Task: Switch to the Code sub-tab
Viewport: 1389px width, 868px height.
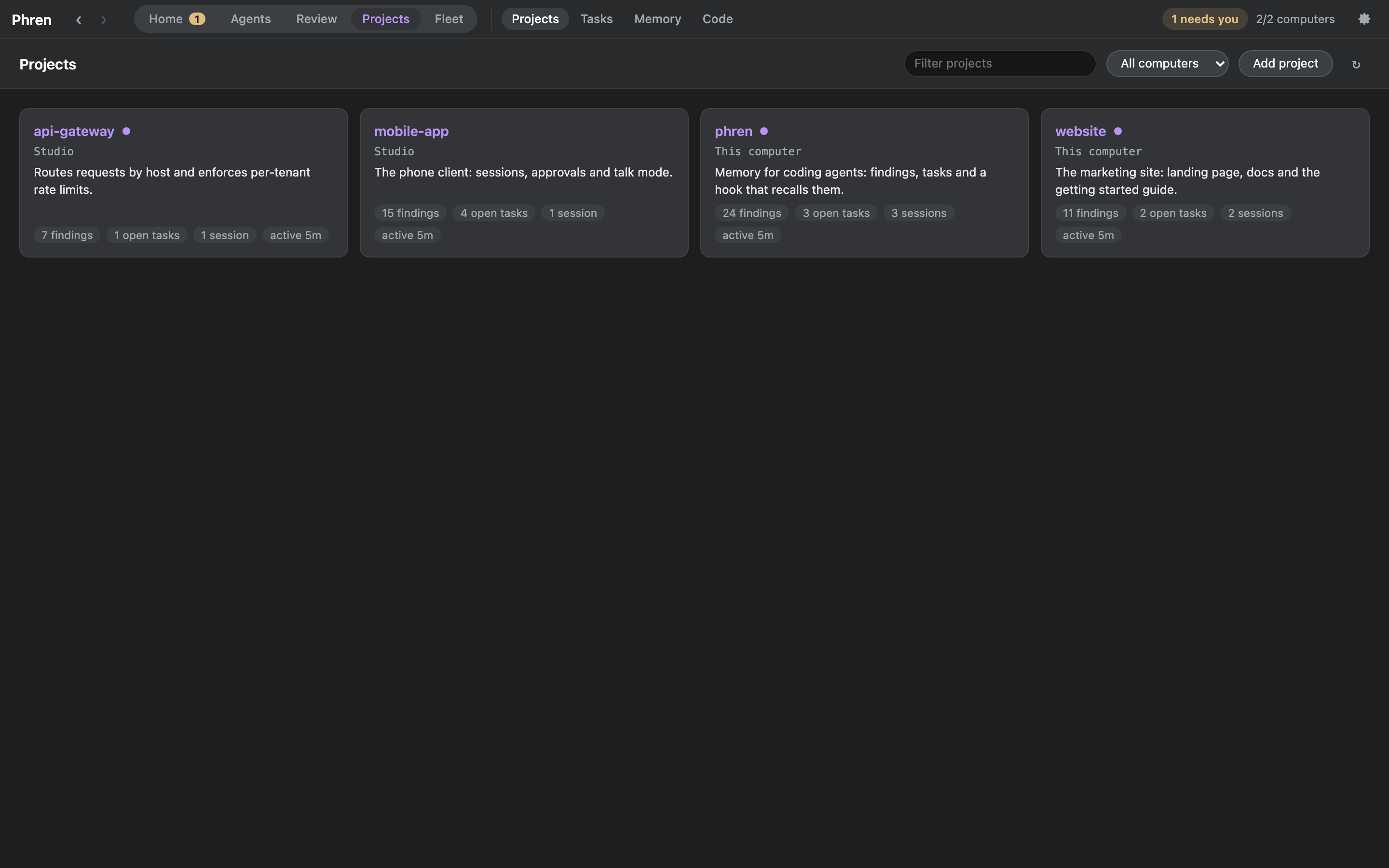Action: pos(718,19)
